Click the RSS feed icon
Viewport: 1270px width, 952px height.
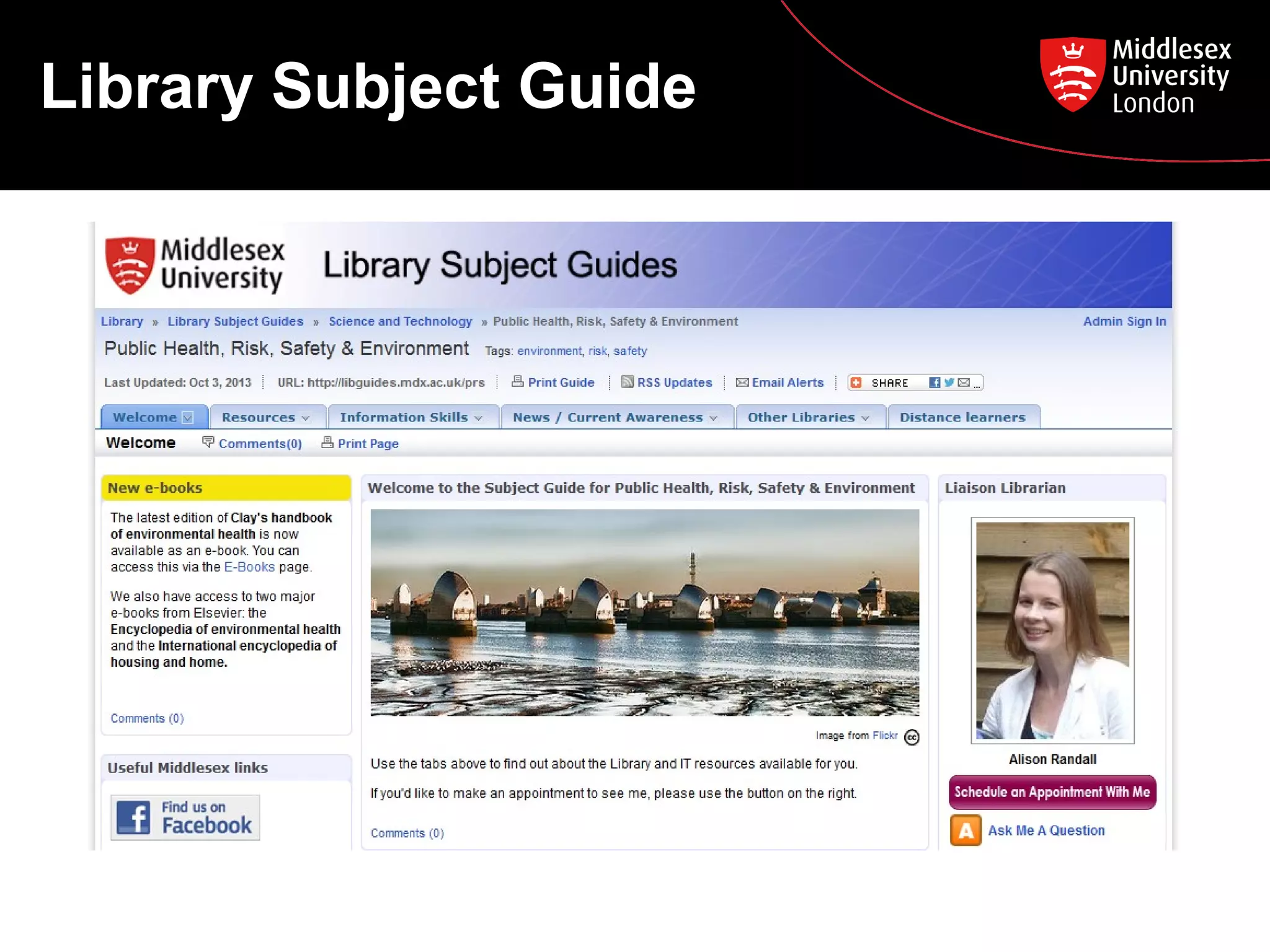[x=628, y=381]
